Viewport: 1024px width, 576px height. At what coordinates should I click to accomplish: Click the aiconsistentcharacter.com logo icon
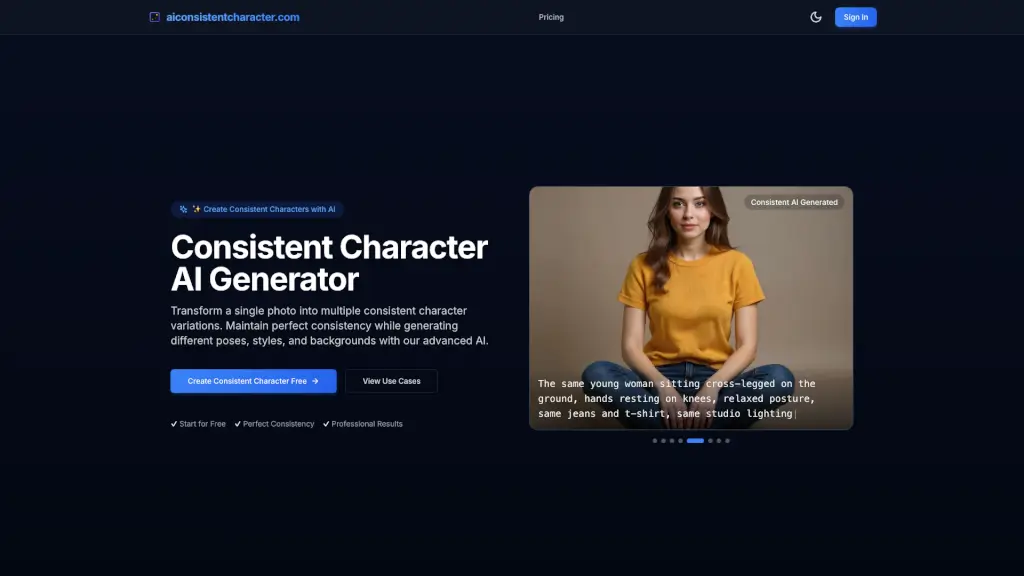[154, 17]
